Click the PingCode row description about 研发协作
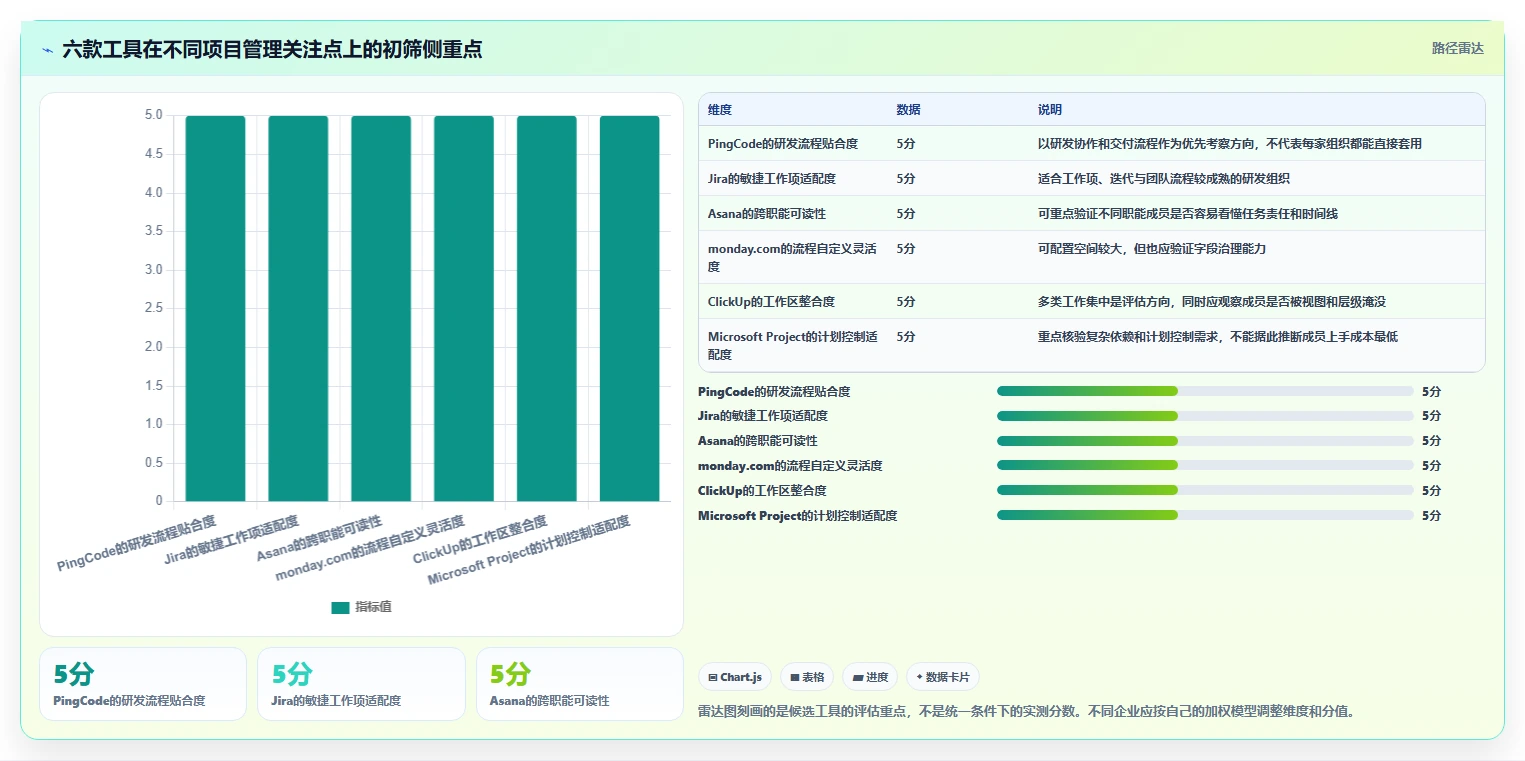 [x=1230, y=144]
